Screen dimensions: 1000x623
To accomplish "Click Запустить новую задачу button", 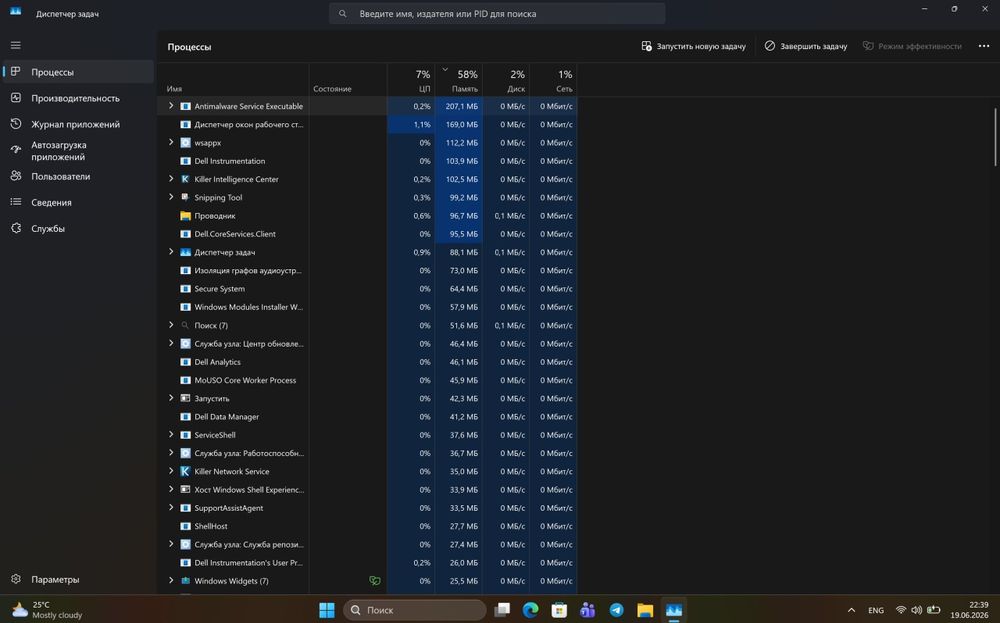I will point(693,46).
